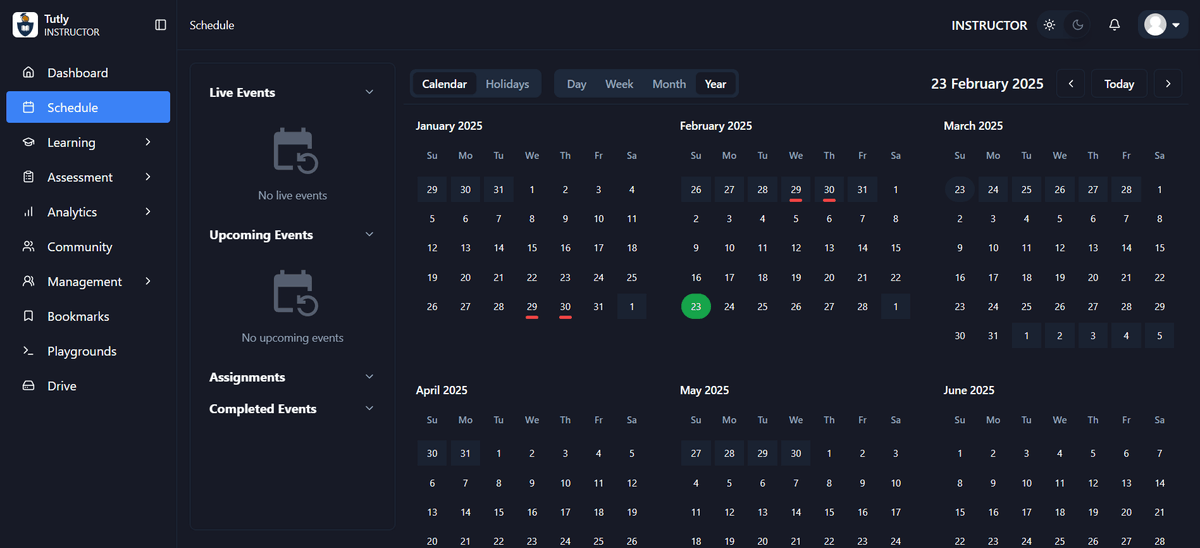1200x548 pixels.
Task: Click the February 2025 month heading
Action: tap(716, 126)
